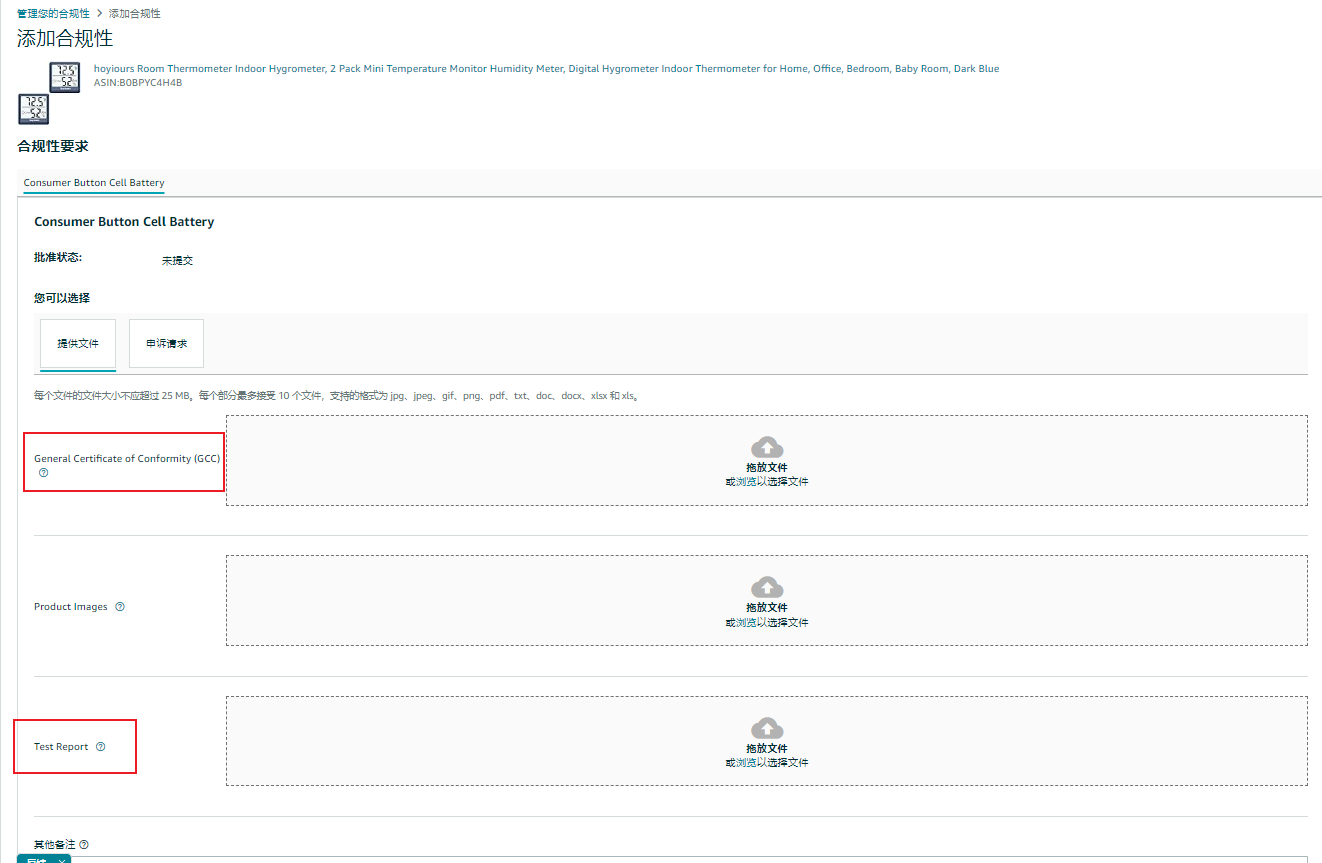The width and height of the screenshot is (1322, 863).
Task: Click the cloud upload icon for Test Report
Action: pos(766,728)
